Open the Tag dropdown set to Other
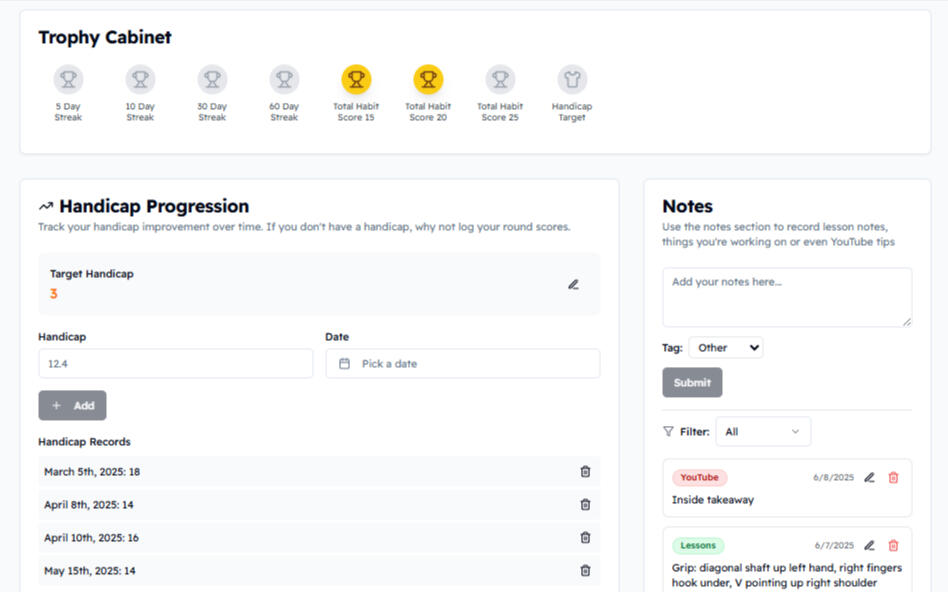 click(x=725, y=348)
